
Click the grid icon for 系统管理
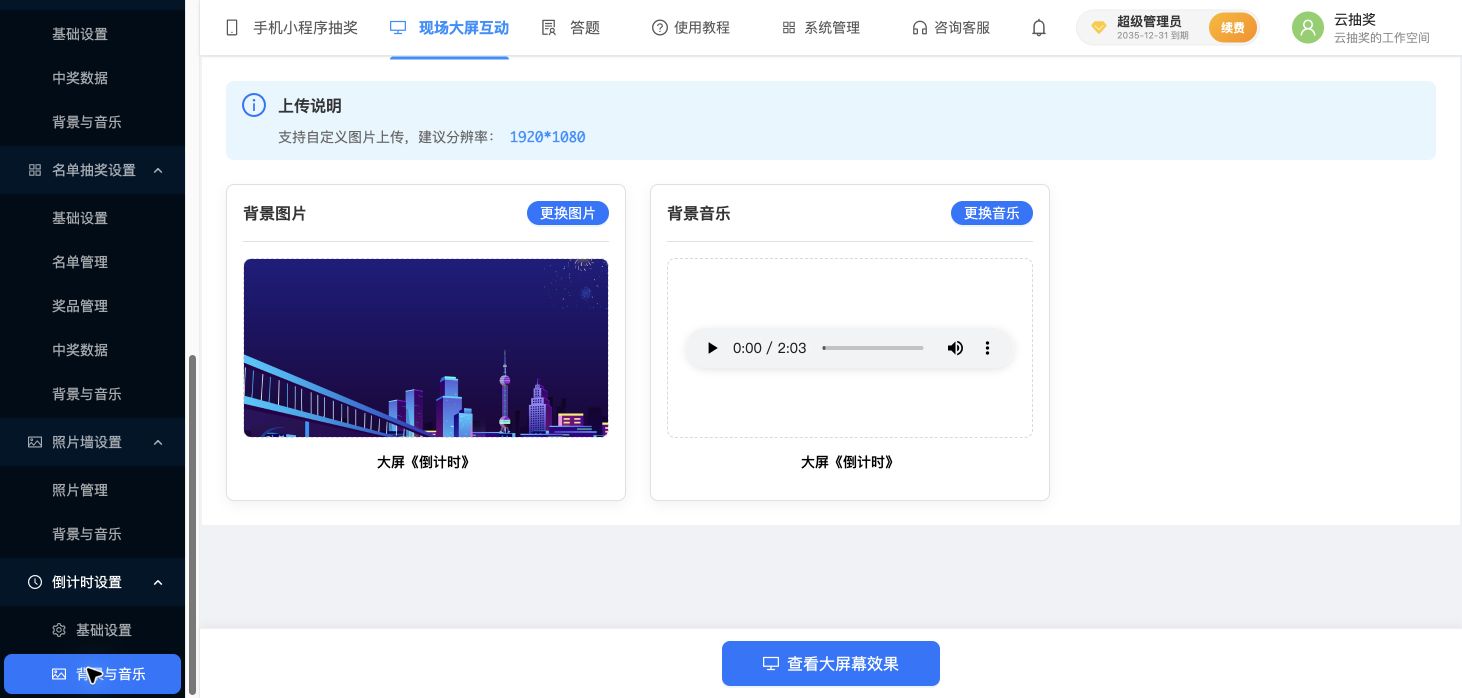point(789,28)
